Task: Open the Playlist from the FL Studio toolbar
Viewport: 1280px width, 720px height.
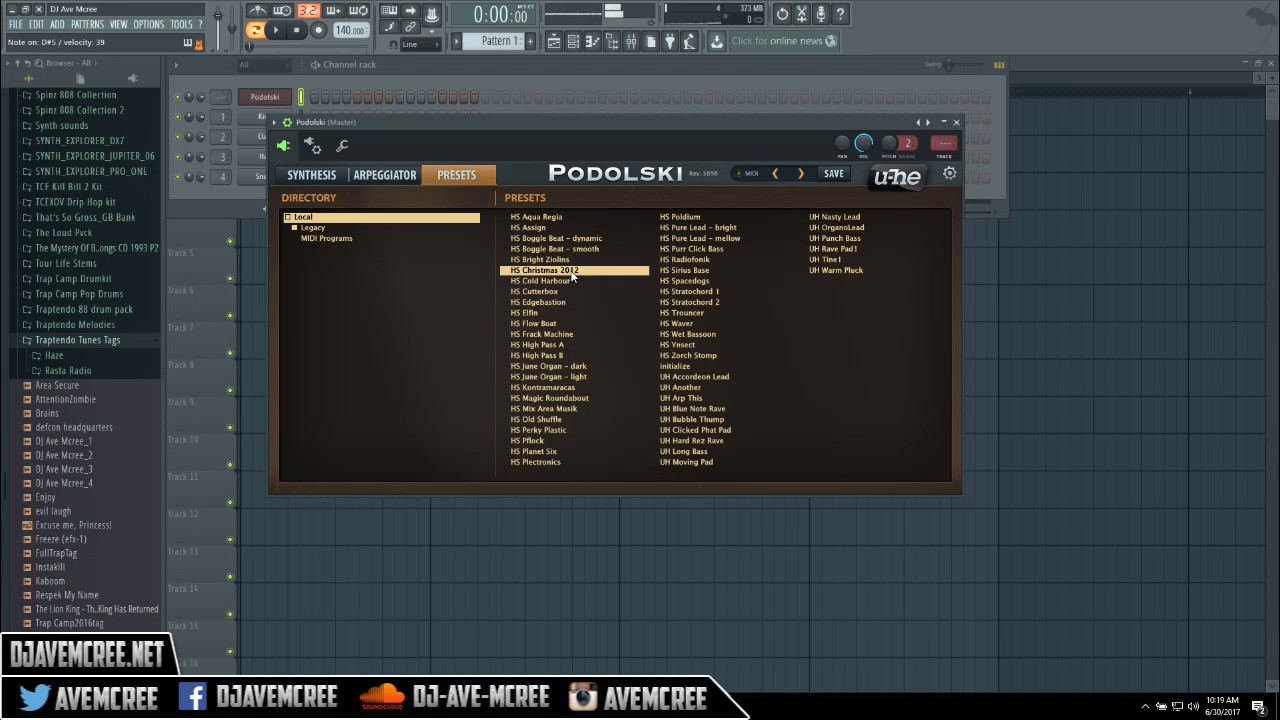Action: (554, 41)
